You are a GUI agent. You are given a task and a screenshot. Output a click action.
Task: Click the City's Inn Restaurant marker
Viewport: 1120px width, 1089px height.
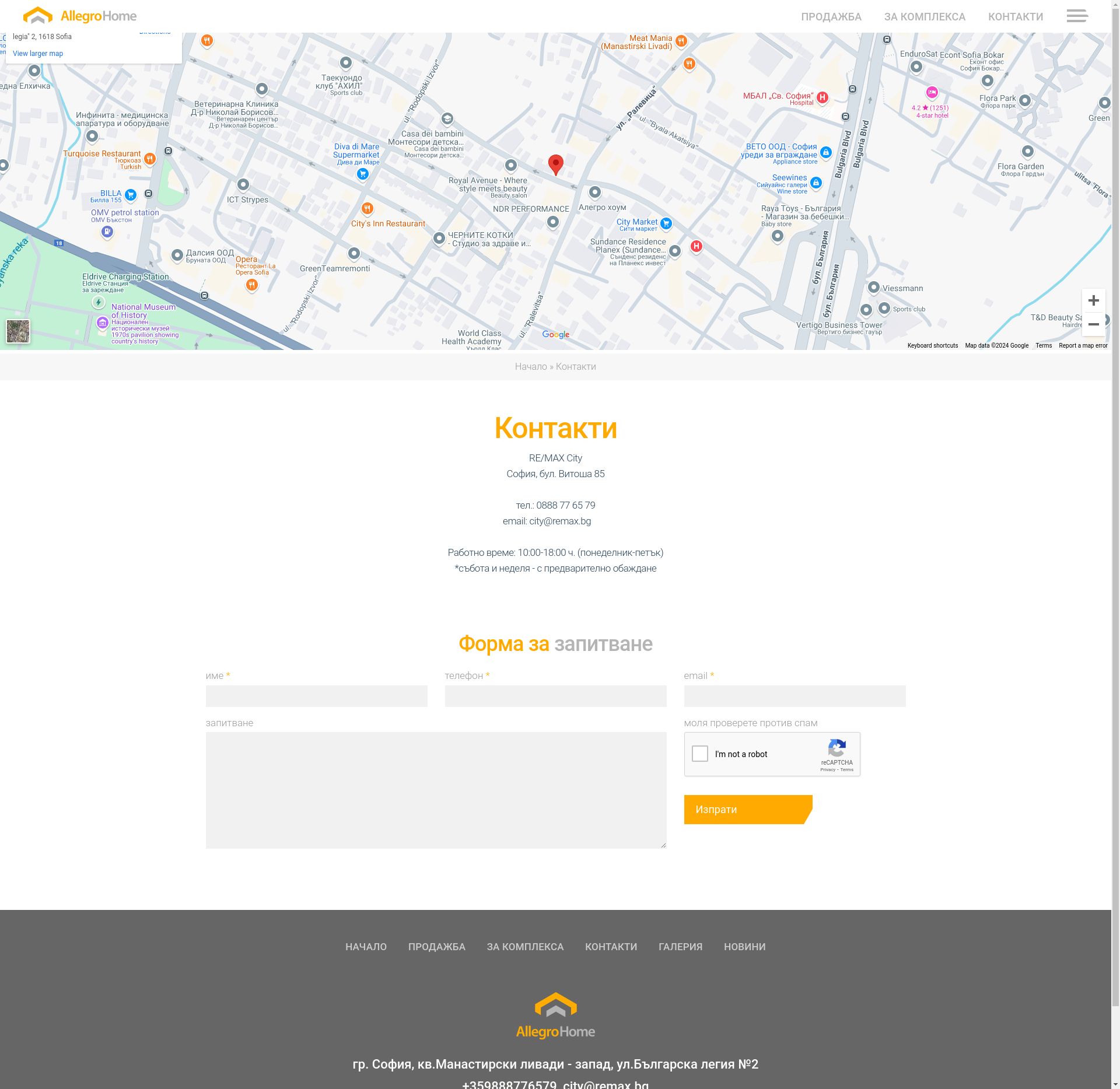tap(367, 208)
